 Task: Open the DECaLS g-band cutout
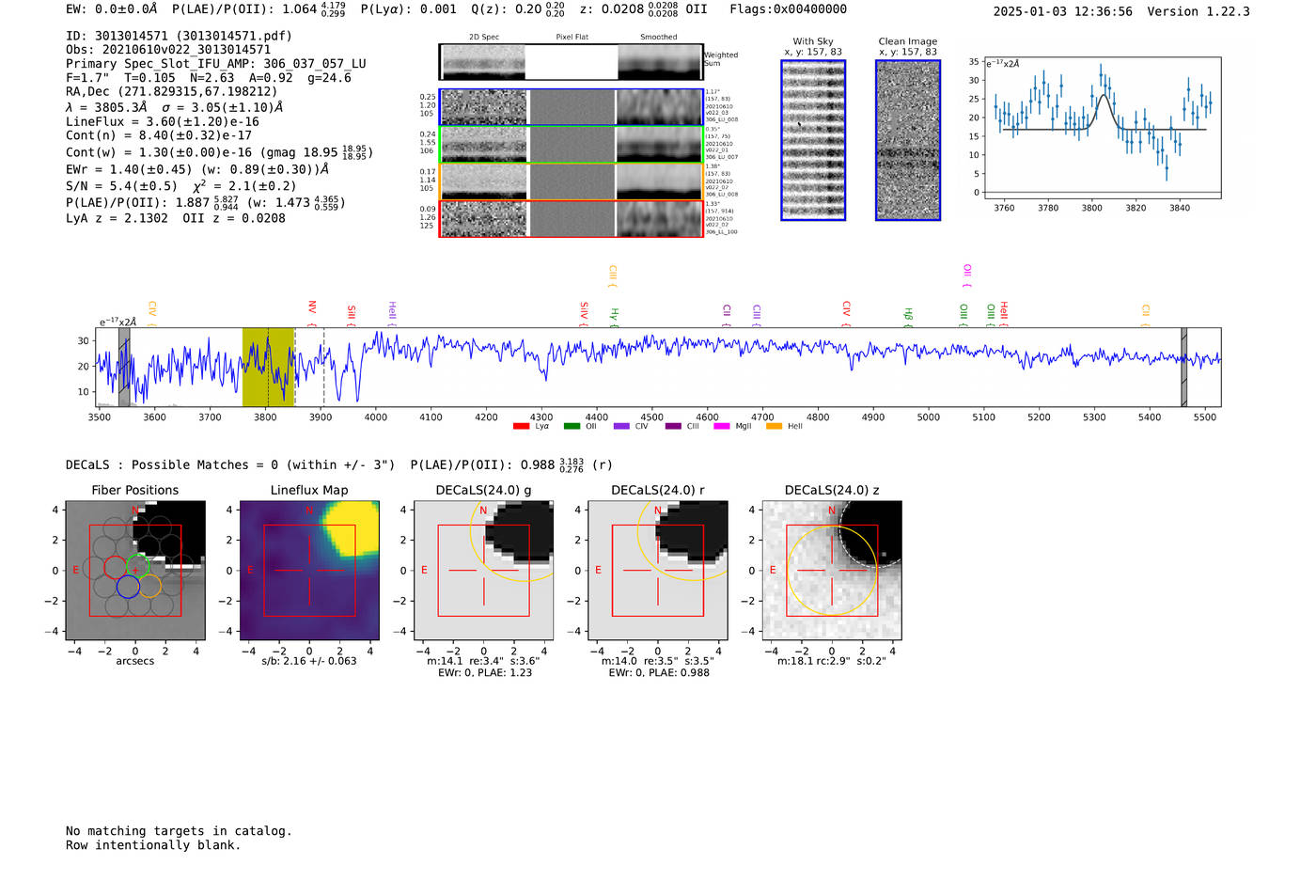click(483, 570)
